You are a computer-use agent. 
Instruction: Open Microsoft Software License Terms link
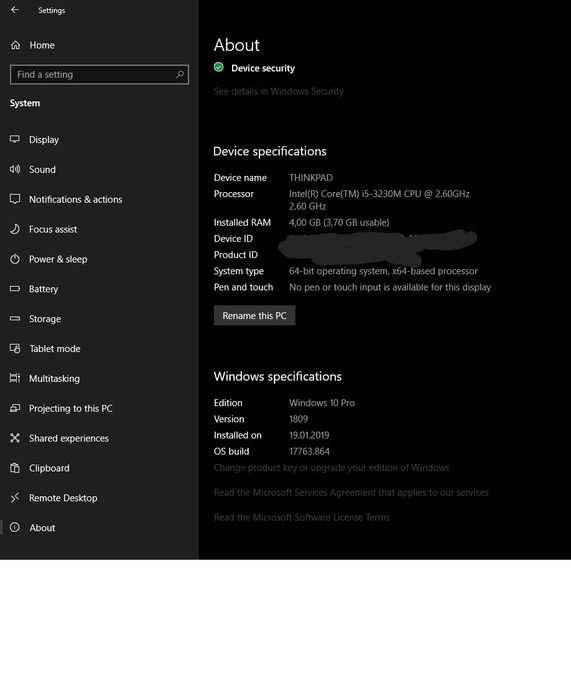(x=301, y=518)
